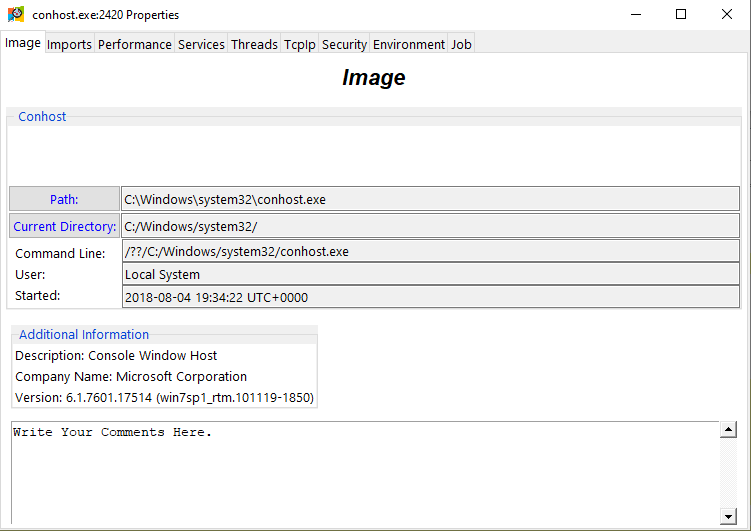751x531 pixels.
Task: Click the Current Directory button
Action: (64, 226)
